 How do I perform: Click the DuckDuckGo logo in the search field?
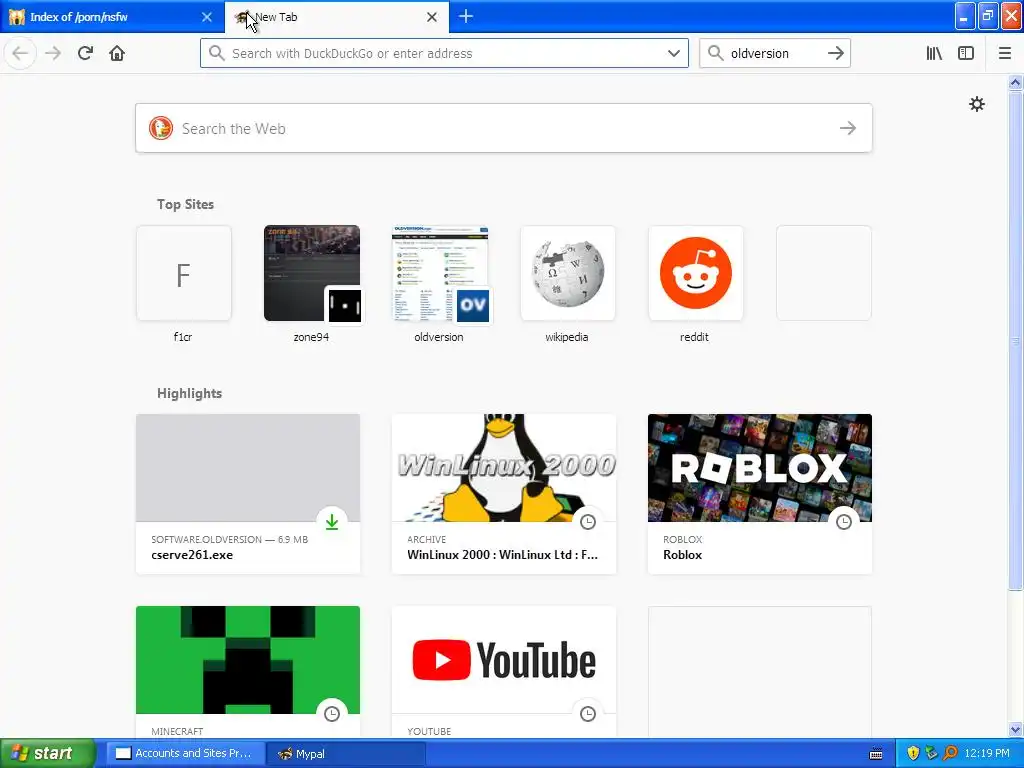[161, 128]
